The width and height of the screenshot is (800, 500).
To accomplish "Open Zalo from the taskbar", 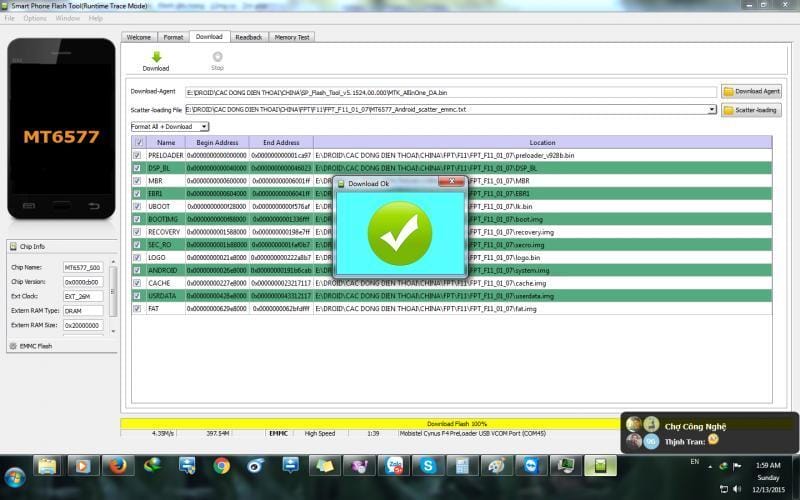I will click(394, 466).
